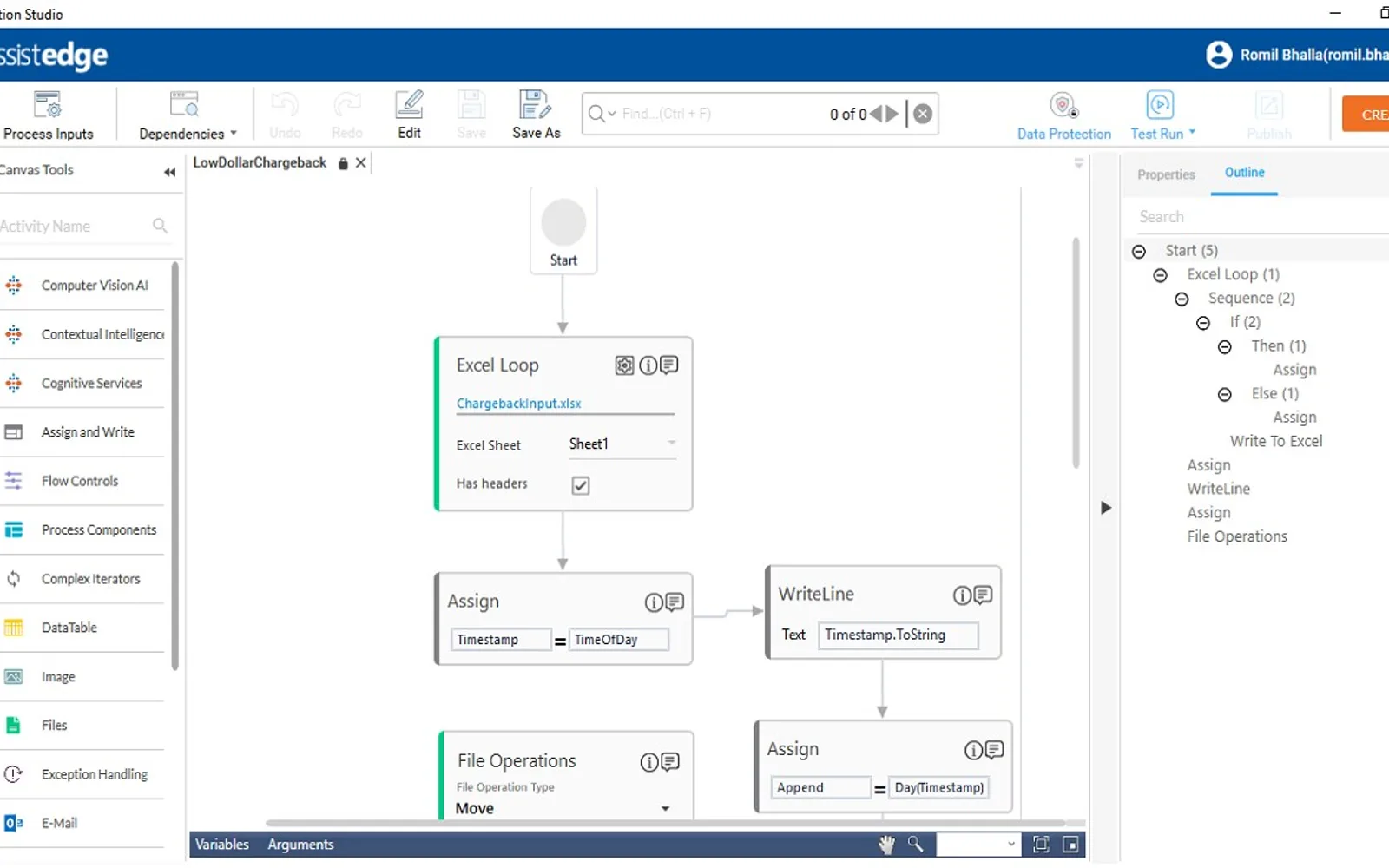Select File Operations in the outline
Image resolution: width=1389 pixels, height=868 pixels.
pos(1237,536)
